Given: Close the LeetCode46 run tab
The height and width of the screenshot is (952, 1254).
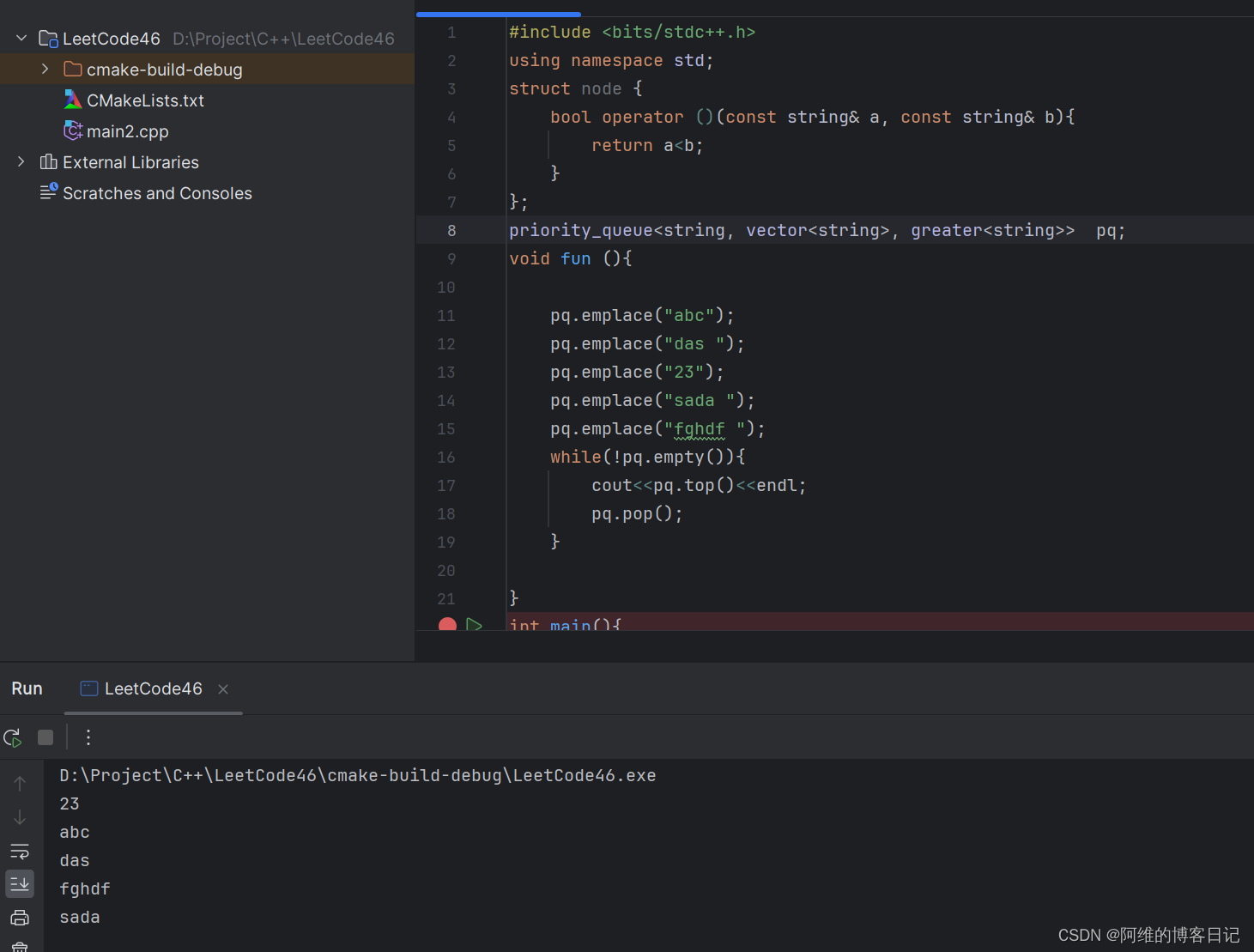Looking at the screenshot, I should click(x=223, y=689).
